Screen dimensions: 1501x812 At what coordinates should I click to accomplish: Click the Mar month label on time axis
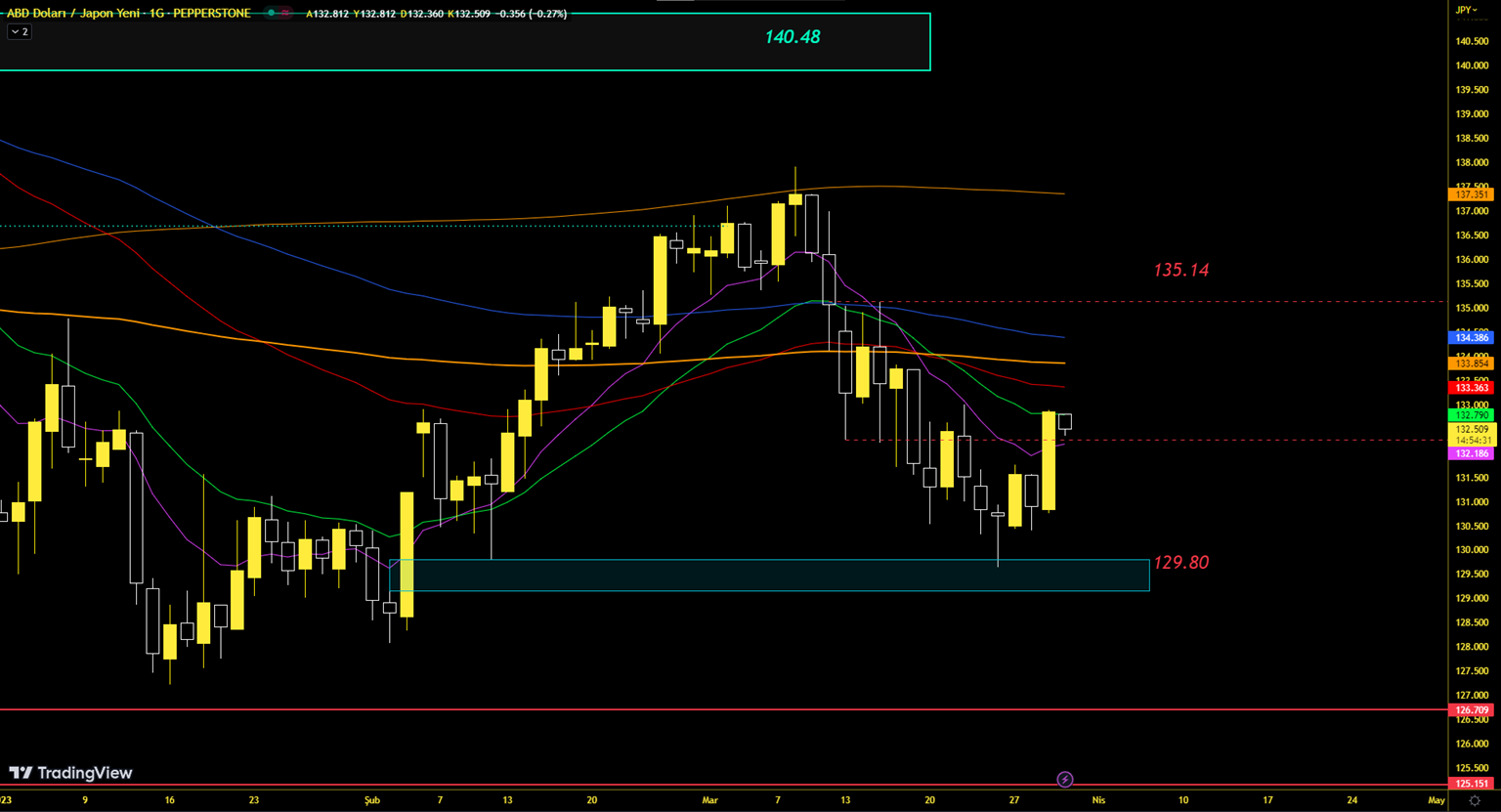coord(709,800)
